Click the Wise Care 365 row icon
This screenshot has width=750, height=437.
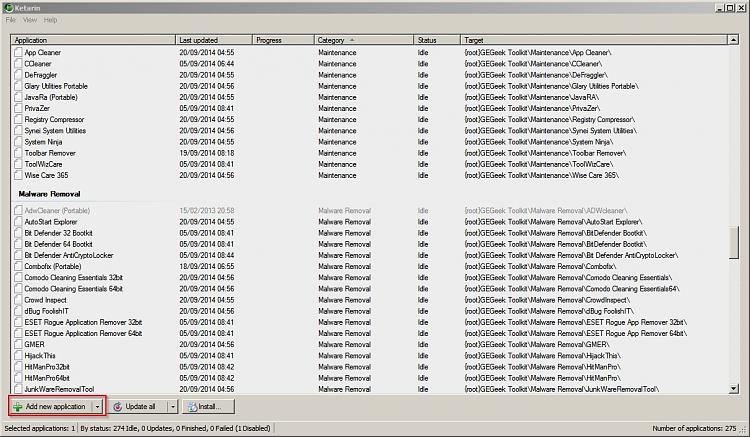pyautogui.click(x=18, y=175)
